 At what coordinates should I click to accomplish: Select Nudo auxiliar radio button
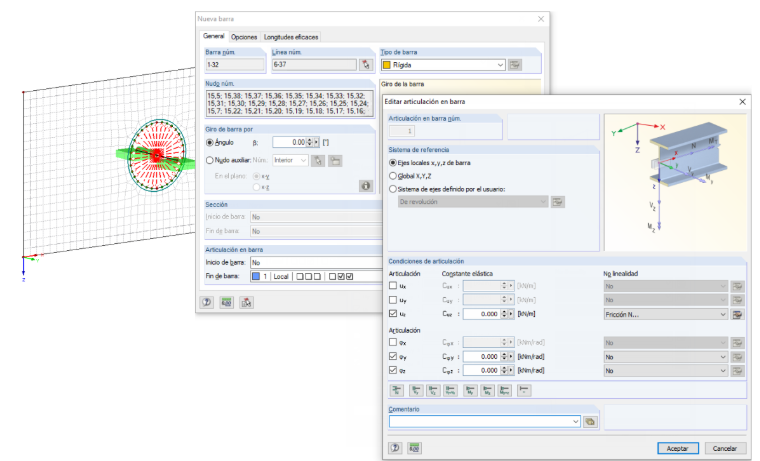point(210,160)
